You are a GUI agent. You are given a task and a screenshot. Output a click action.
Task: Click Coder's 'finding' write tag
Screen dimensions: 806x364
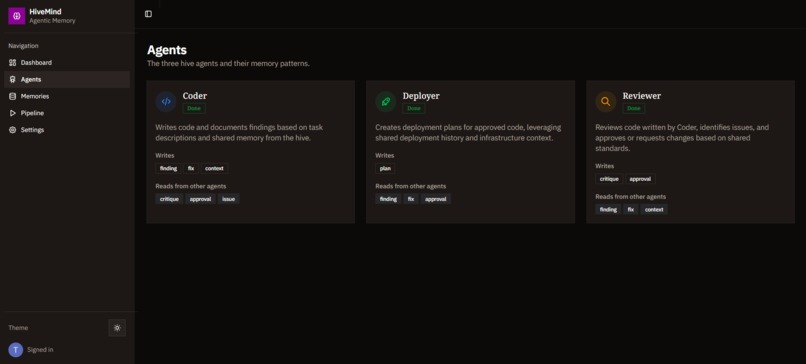tap(168, 168)
